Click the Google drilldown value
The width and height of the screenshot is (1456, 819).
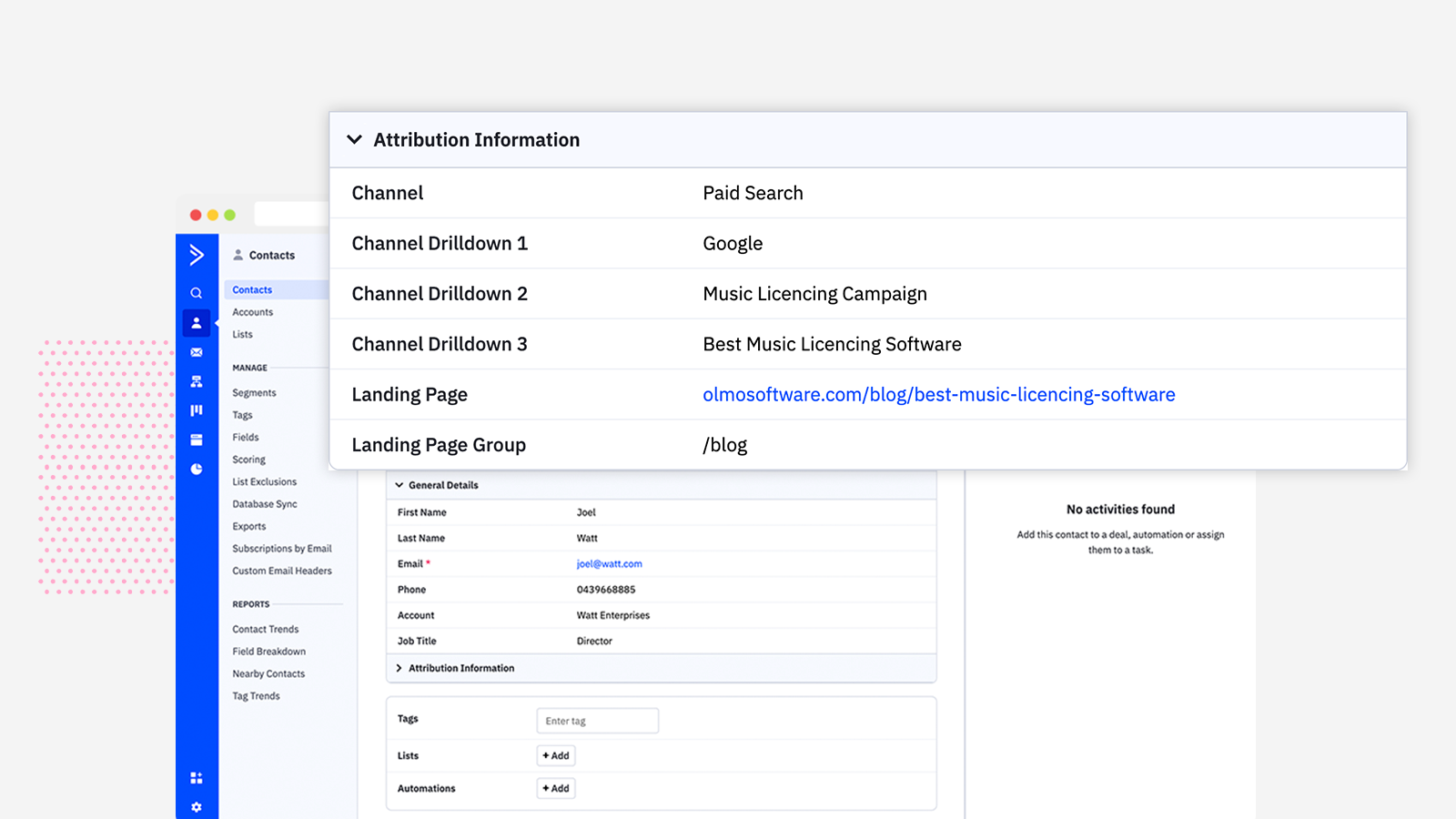733,244
